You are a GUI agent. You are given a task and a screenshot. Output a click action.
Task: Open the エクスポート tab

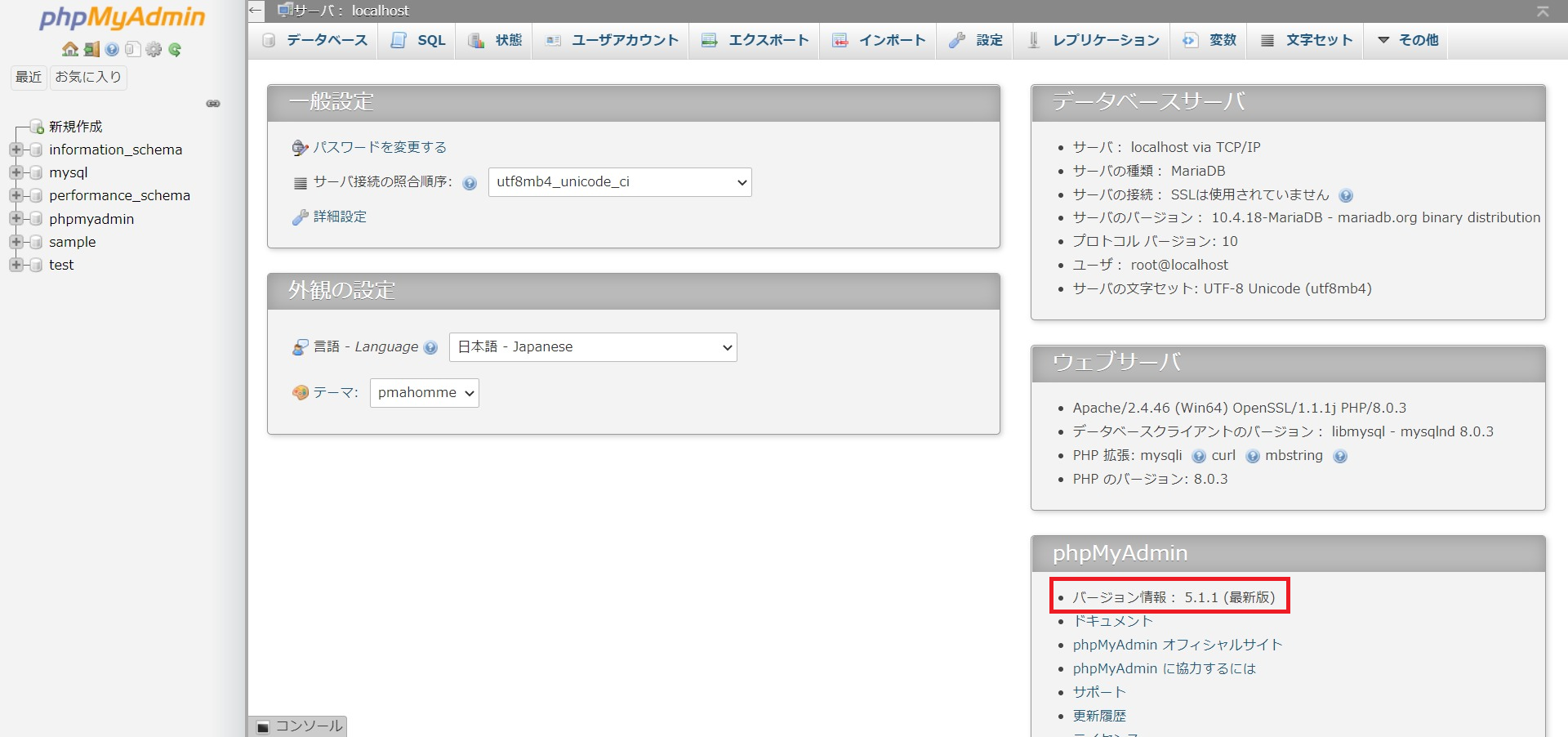tap(755, 40)
